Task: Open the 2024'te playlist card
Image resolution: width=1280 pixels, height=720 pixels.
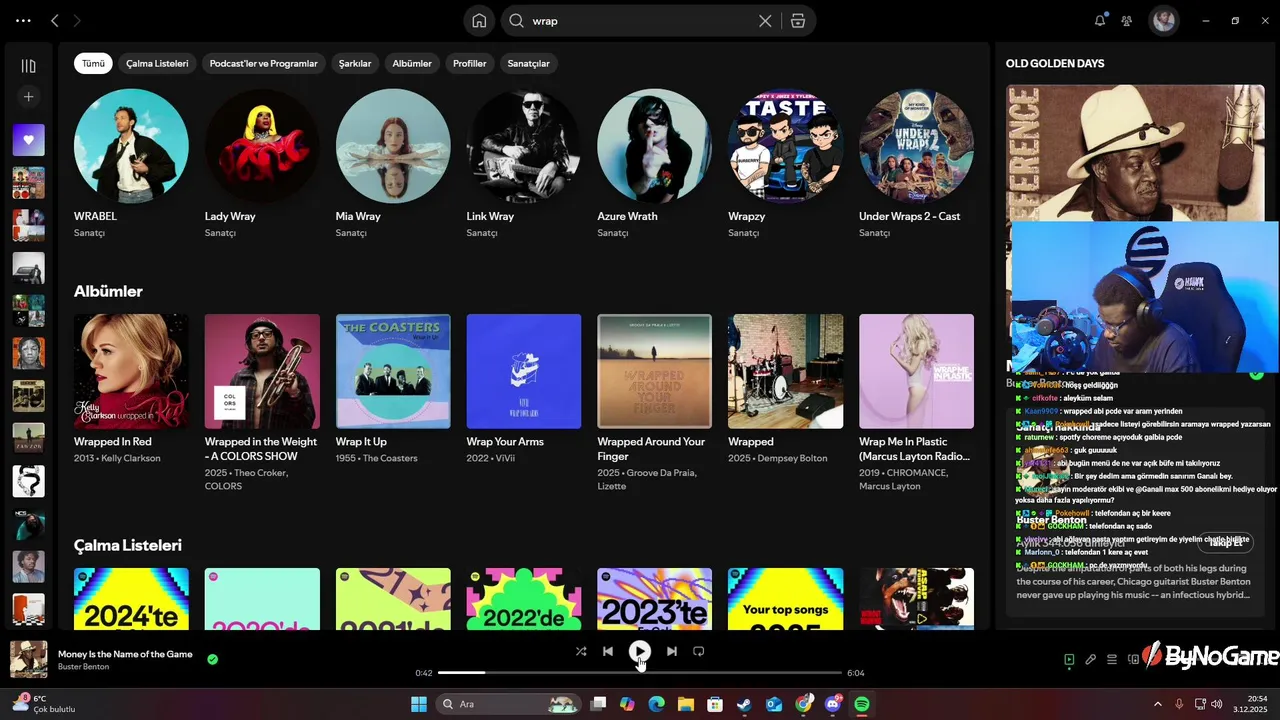Action: (x=131, y=599)
